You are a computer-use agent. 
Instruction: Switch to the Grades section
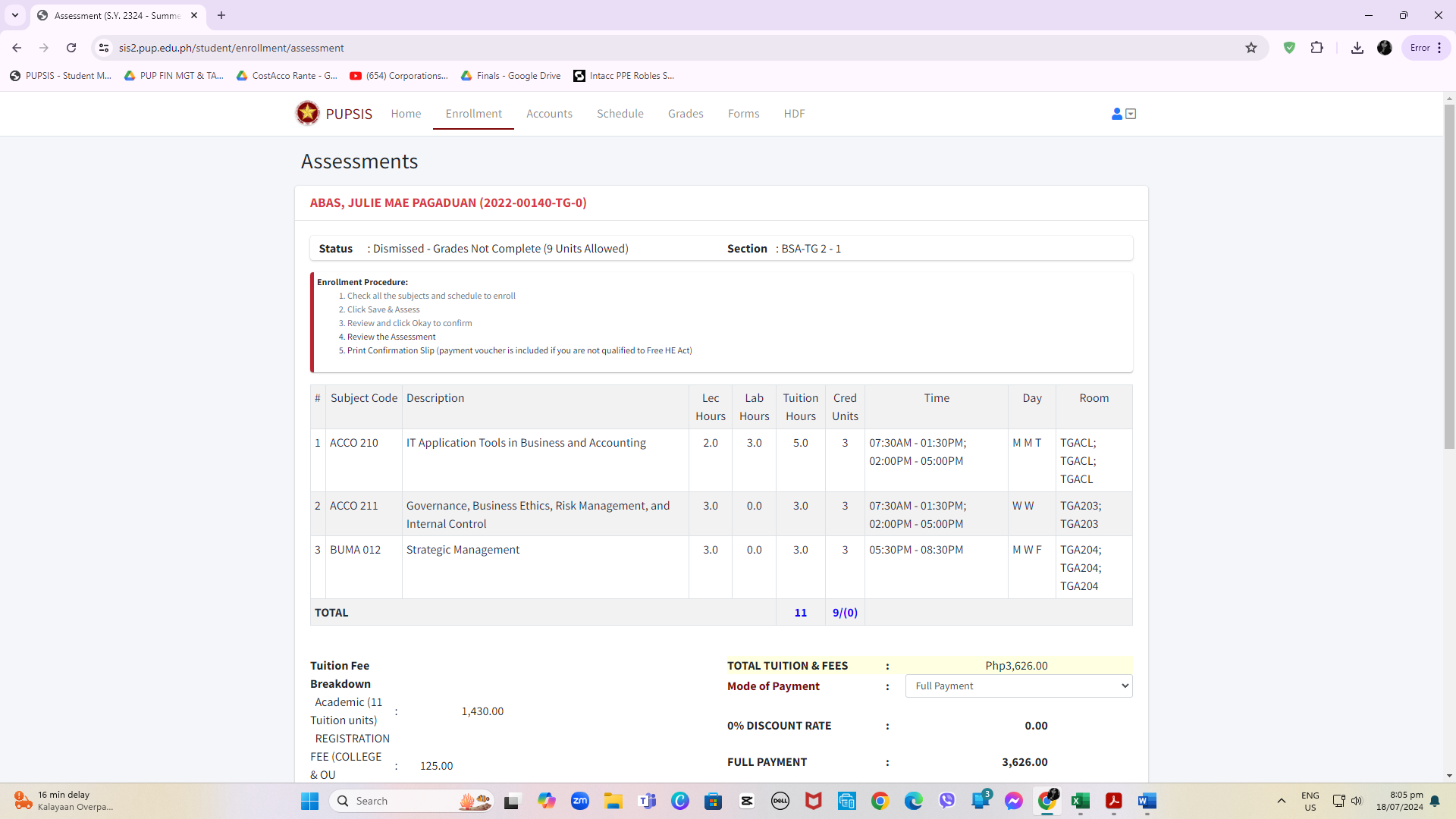pyautogui.click(x=686, y=114)
